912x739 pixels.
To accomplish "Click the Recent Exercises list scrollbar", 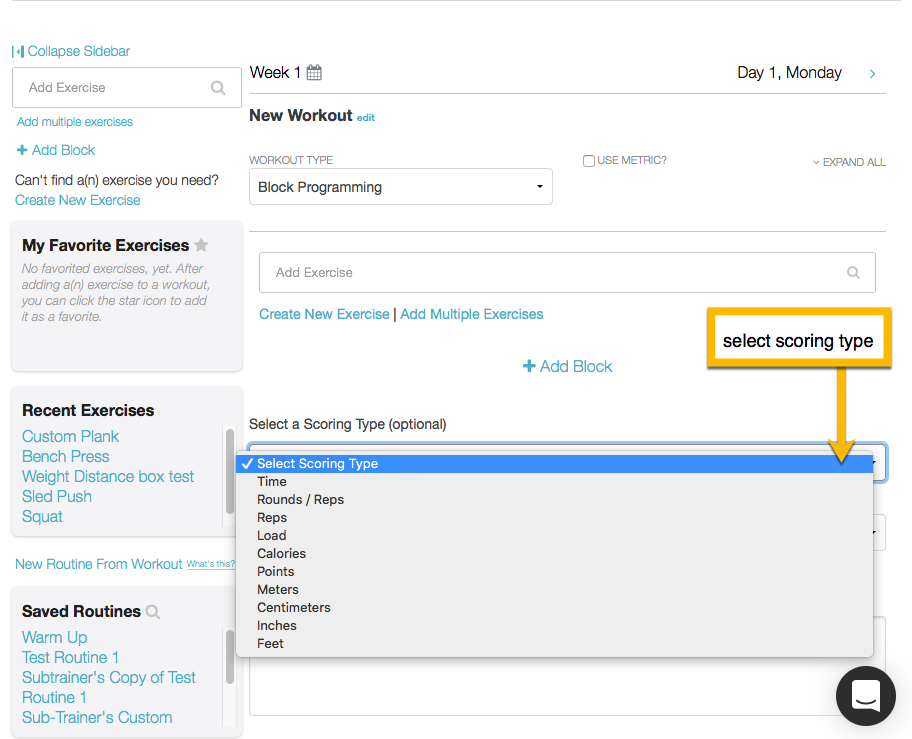I will 230,470.
